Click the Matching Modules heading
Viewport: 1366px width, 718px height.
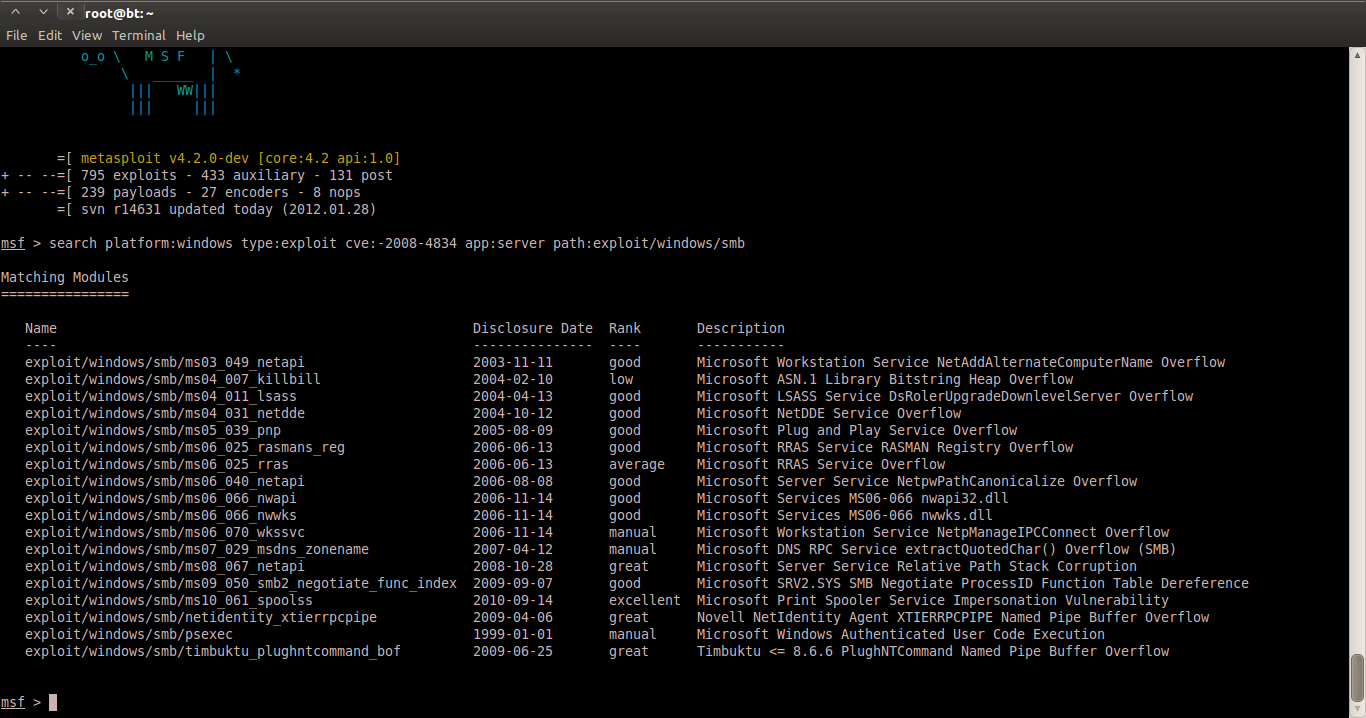[65, 277]
